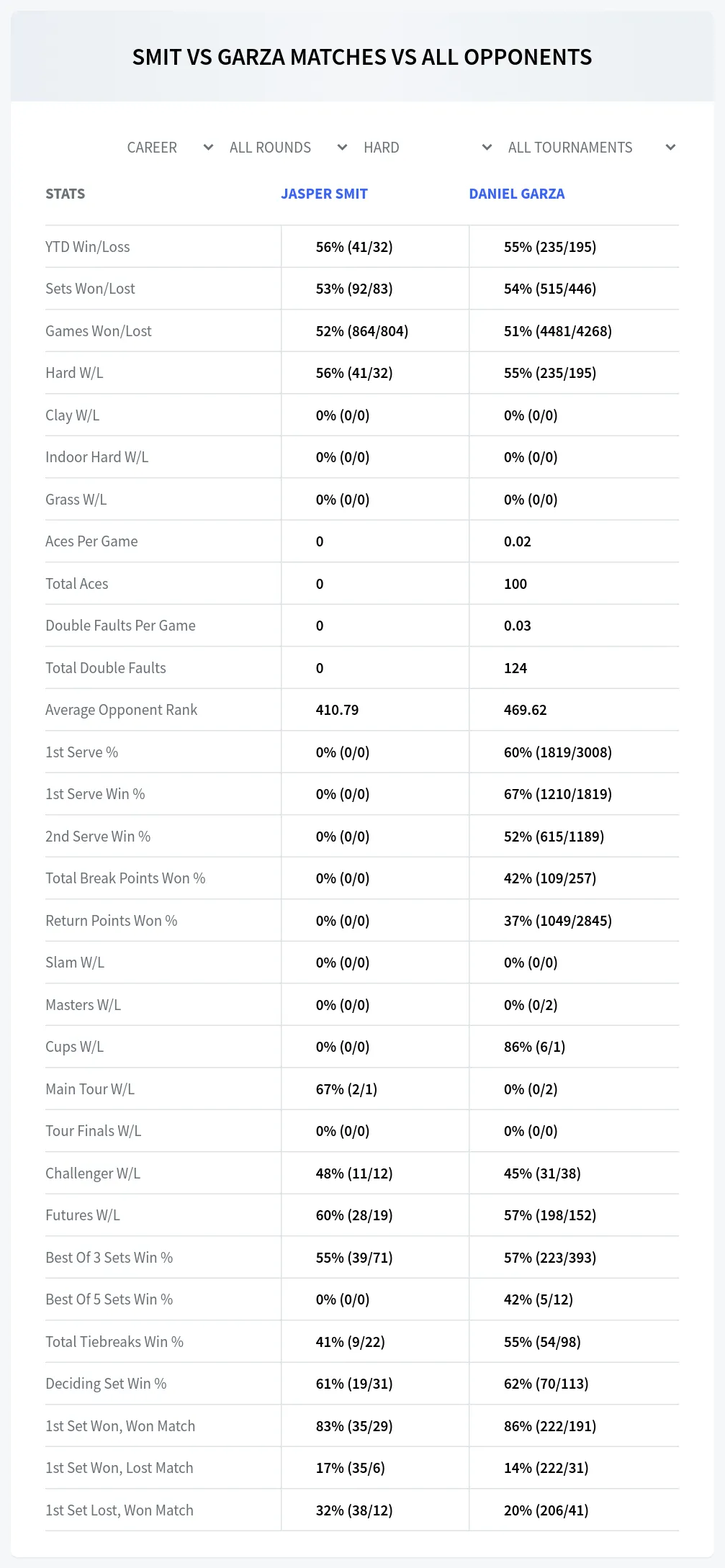The width and height of the screenshot is (725, 1568).
Task: Expand the ALL ROUNDS filter dropdown
Action: pos(288,148)
